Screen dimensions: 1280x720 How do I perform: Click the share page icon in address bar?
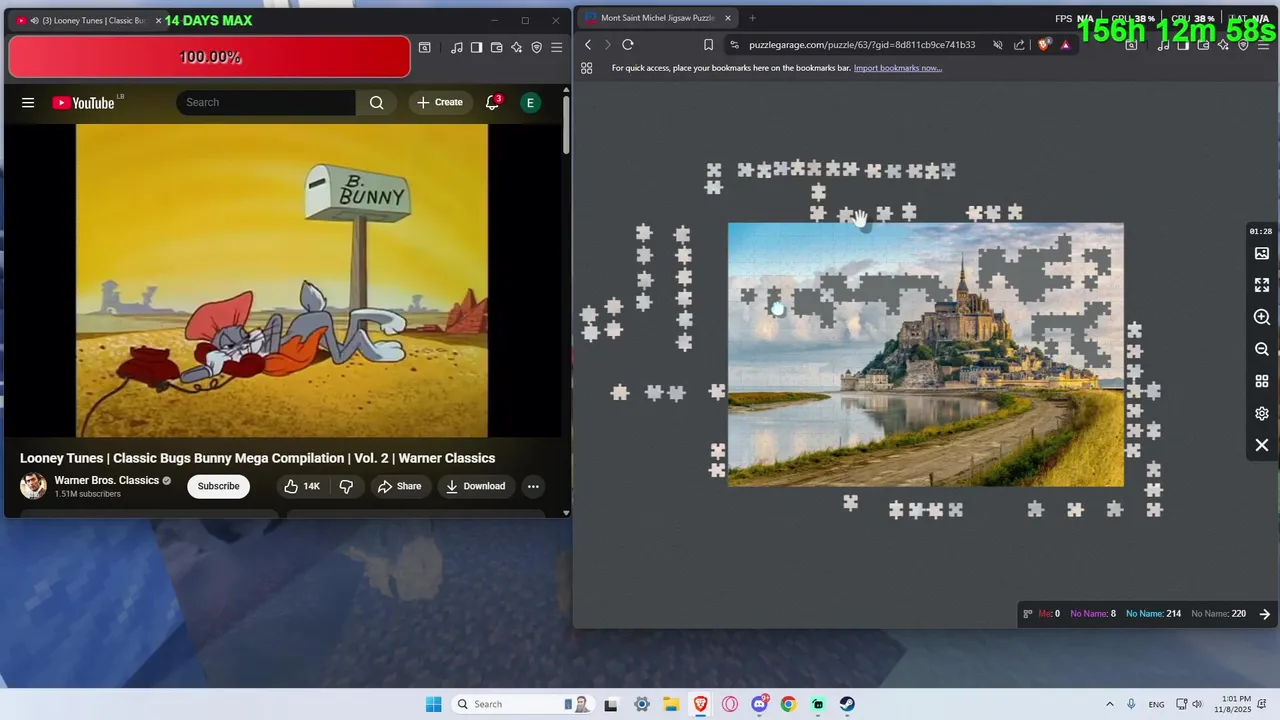(1019, 45)
